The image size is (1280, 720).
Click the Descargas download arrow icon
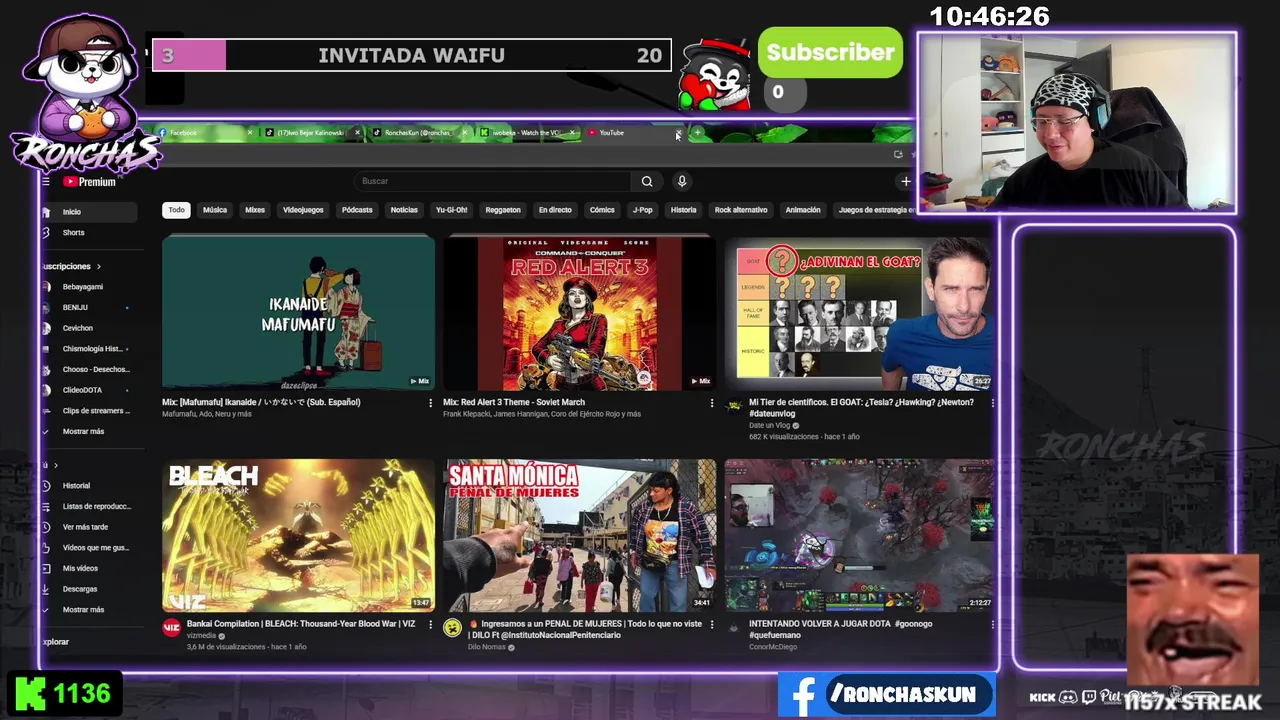pyautogui.click(x=46, y=589)
